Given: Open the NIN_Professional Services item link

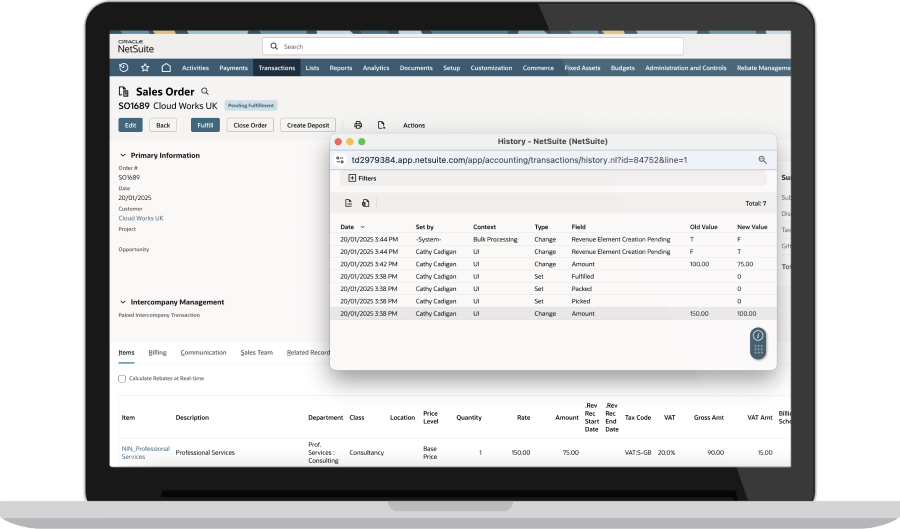Looking at the screenshot, I should 145,453.
